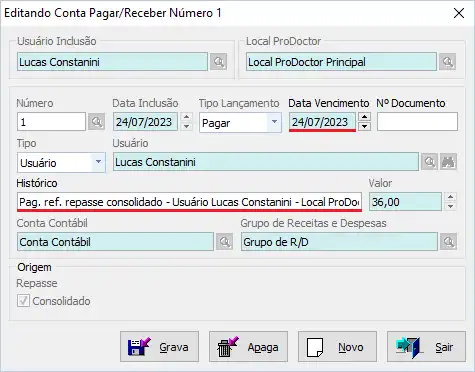Increase Data Vencimento with up arrow
This screenshot has width=475, height=372.
pos(365,117)
